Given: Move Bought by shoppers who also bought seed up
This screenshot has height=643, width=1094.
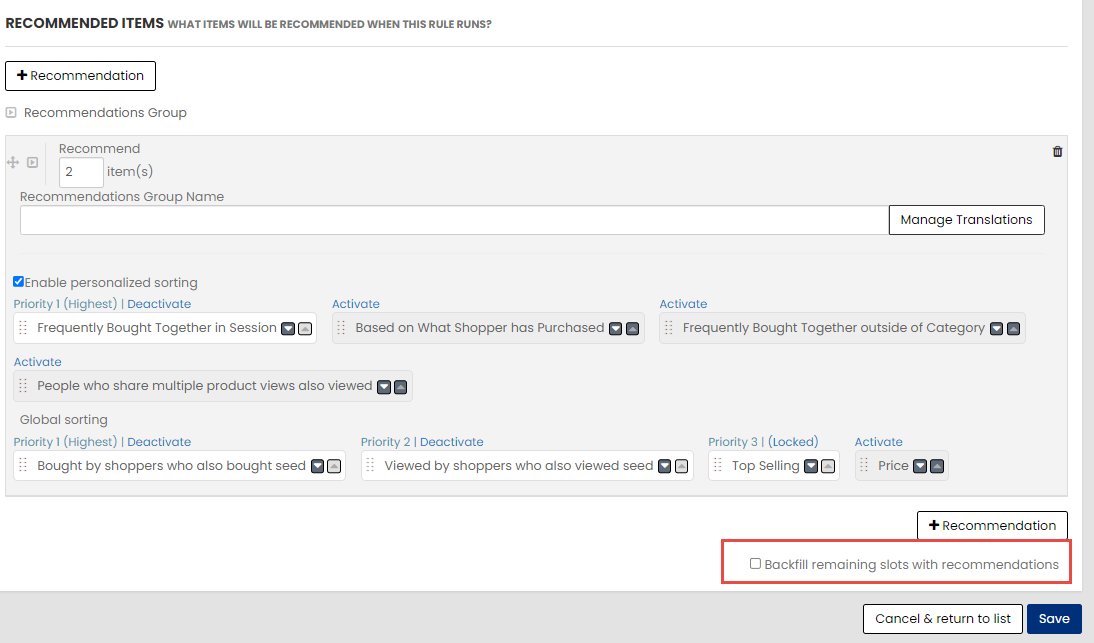Looking at the screenshot, I should (x=334, y=466).
